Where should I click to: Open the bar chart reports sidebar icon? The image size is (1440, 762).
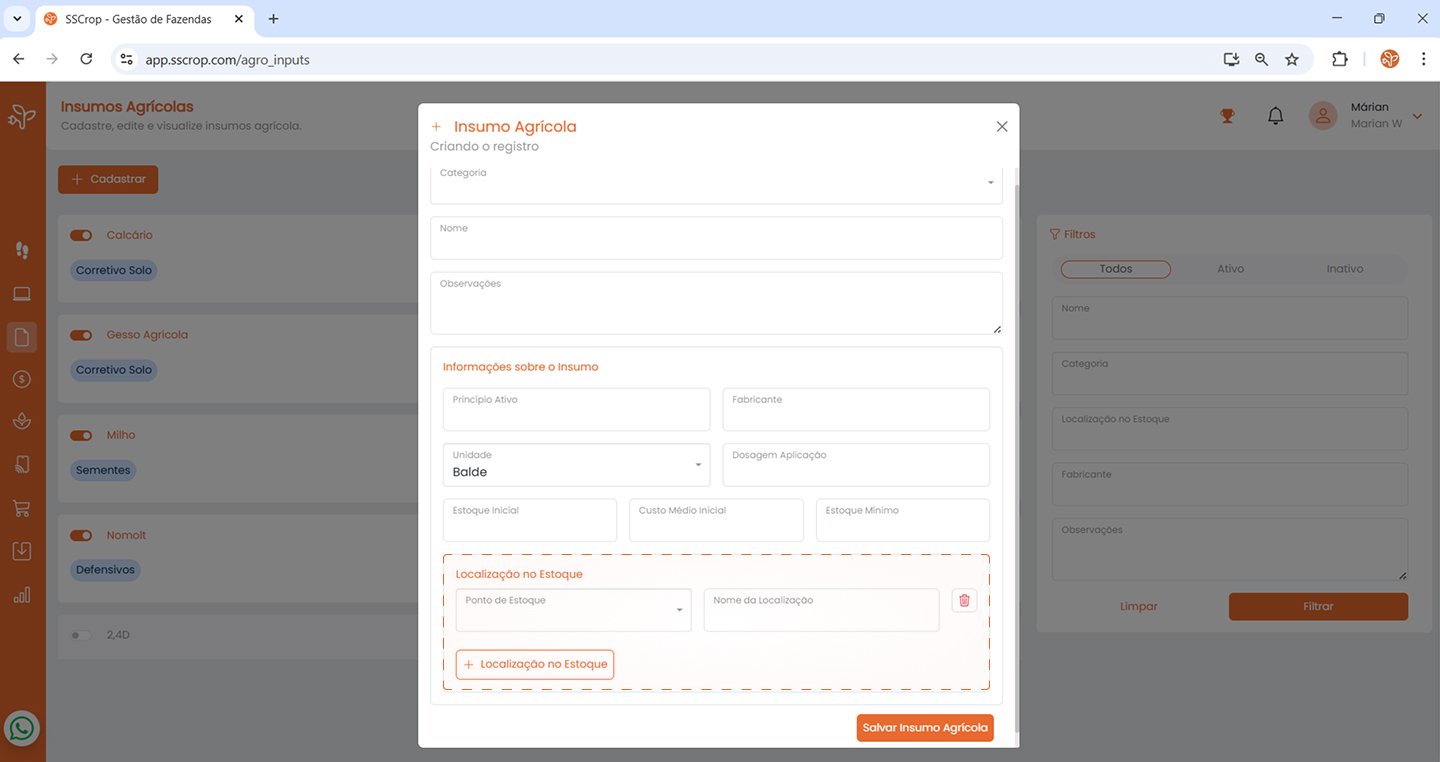[x=21, y=595]
